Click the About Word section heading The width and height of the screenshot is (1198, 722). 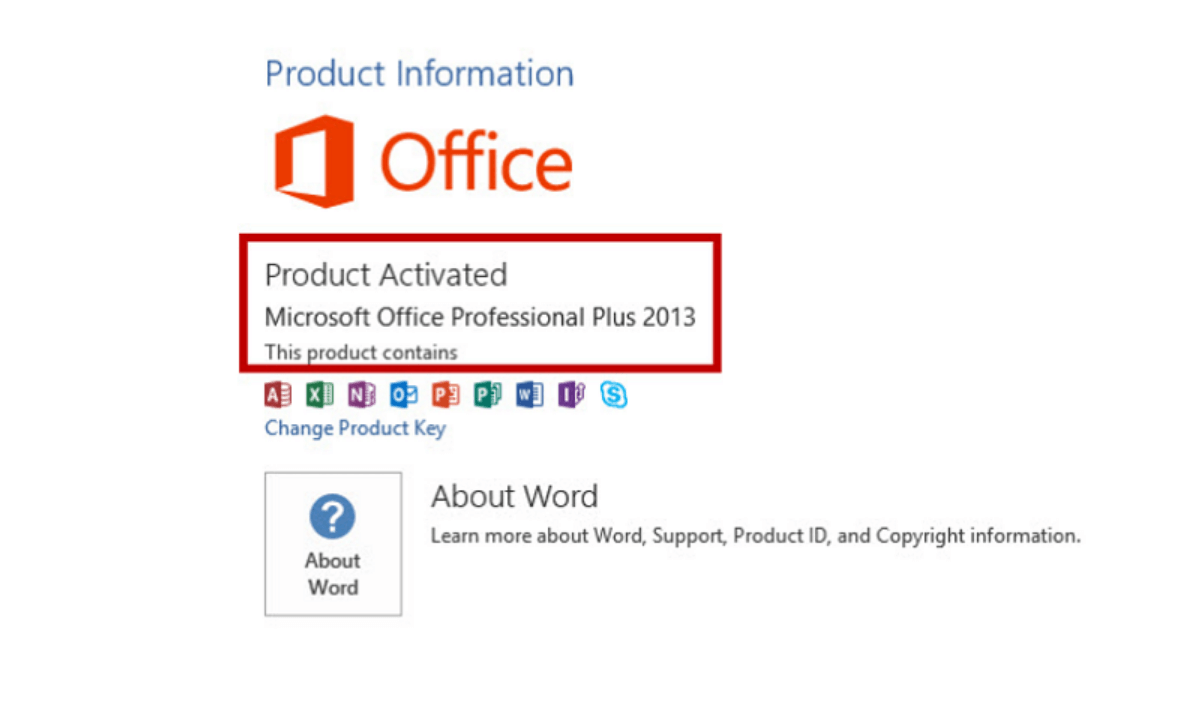514,497
